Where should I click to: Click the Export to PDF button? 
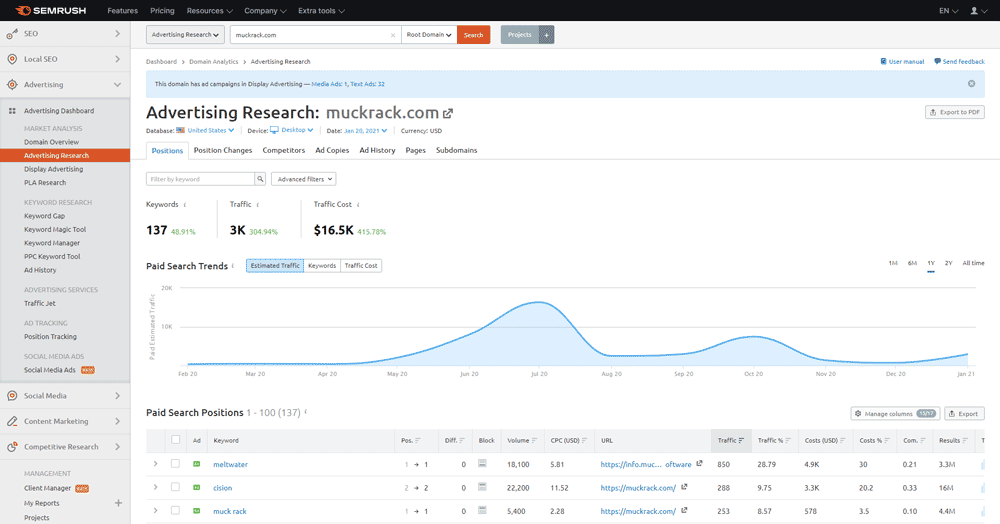point(955,112)
